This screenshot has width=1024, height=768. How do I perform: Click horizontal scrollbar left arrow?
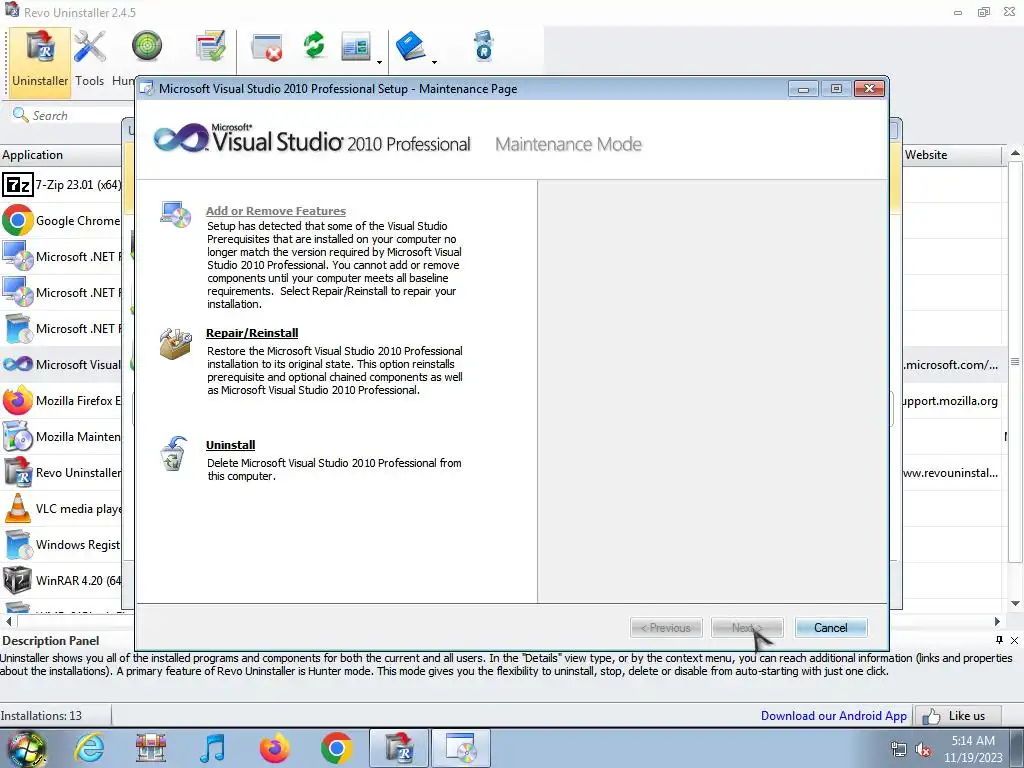click(8, 621)
